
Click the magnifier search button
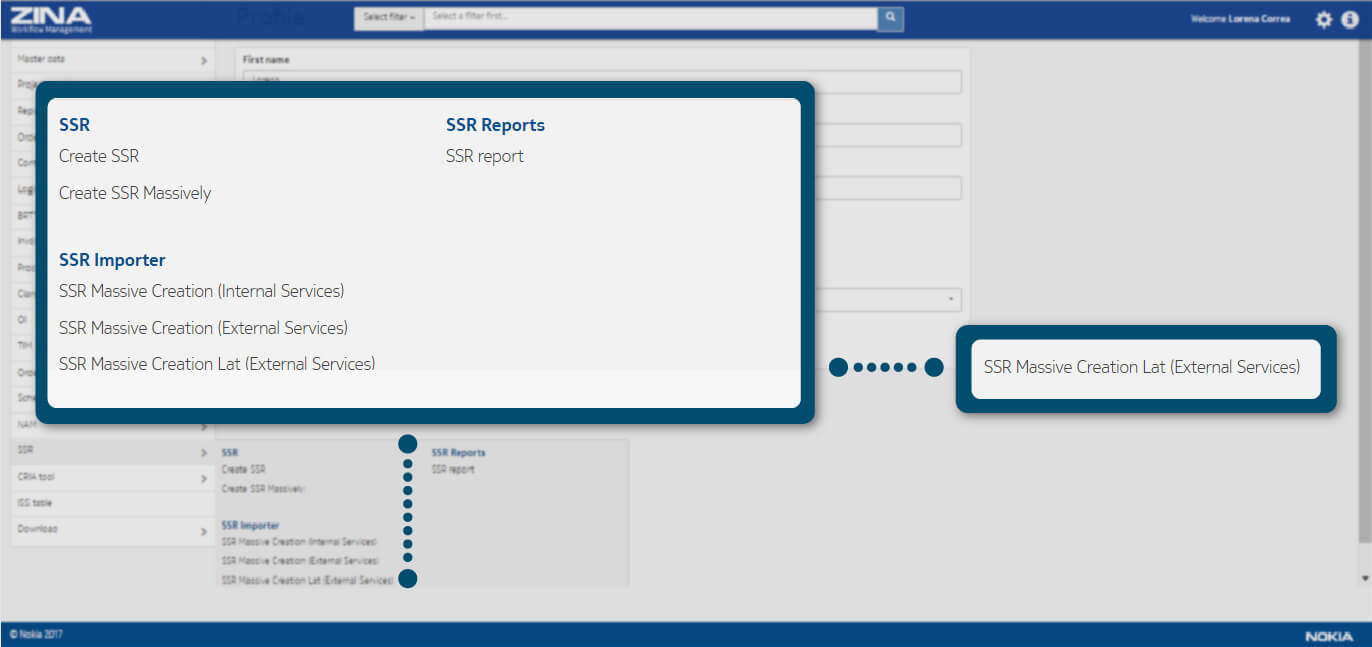coord(890,18)
